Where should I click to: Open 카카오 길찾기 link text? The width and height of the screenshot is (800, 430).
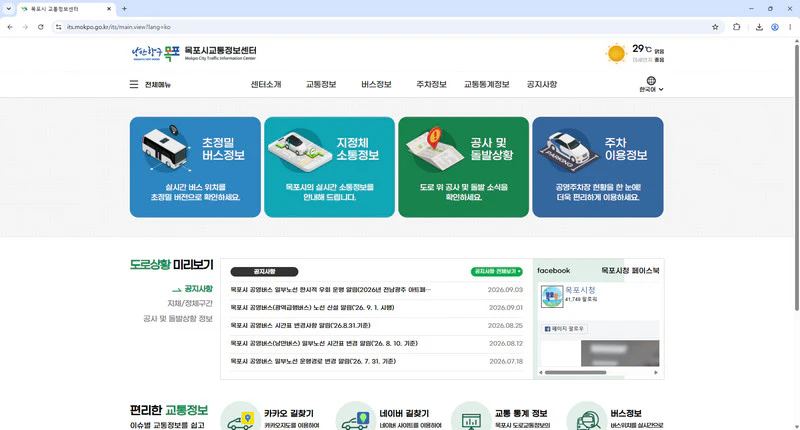(289, 413)
